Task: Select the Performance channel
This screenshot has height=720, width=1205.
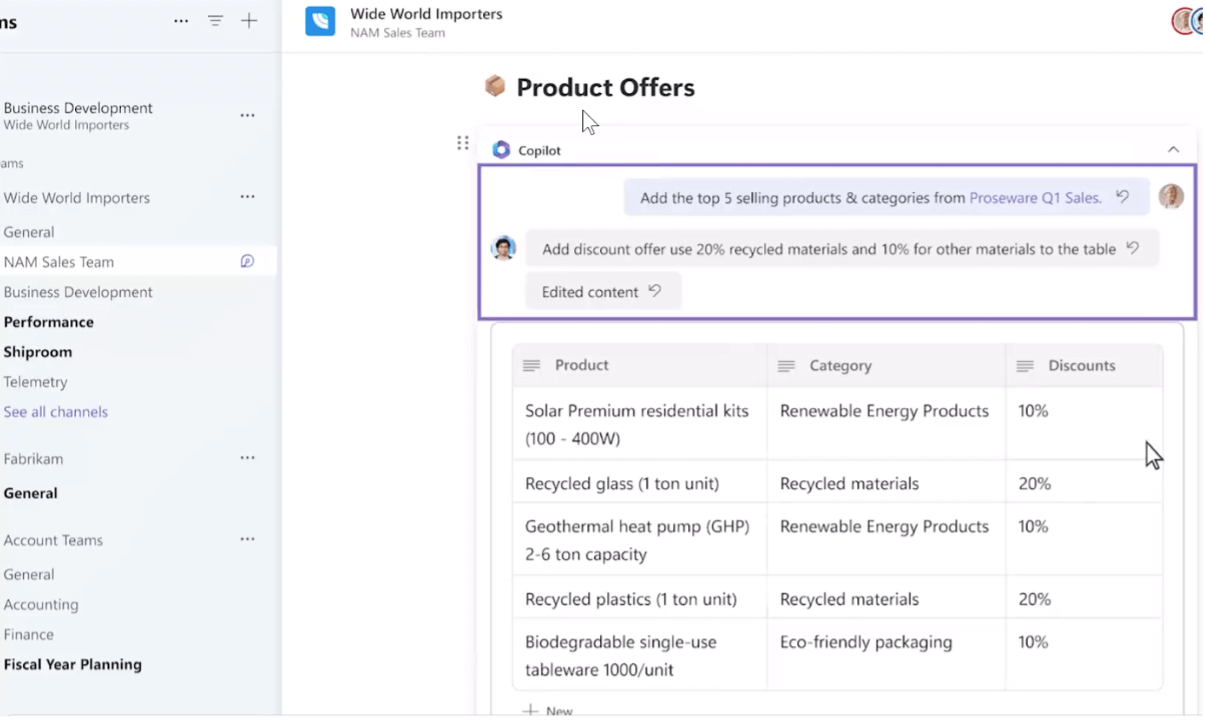Action: point(48,321)
